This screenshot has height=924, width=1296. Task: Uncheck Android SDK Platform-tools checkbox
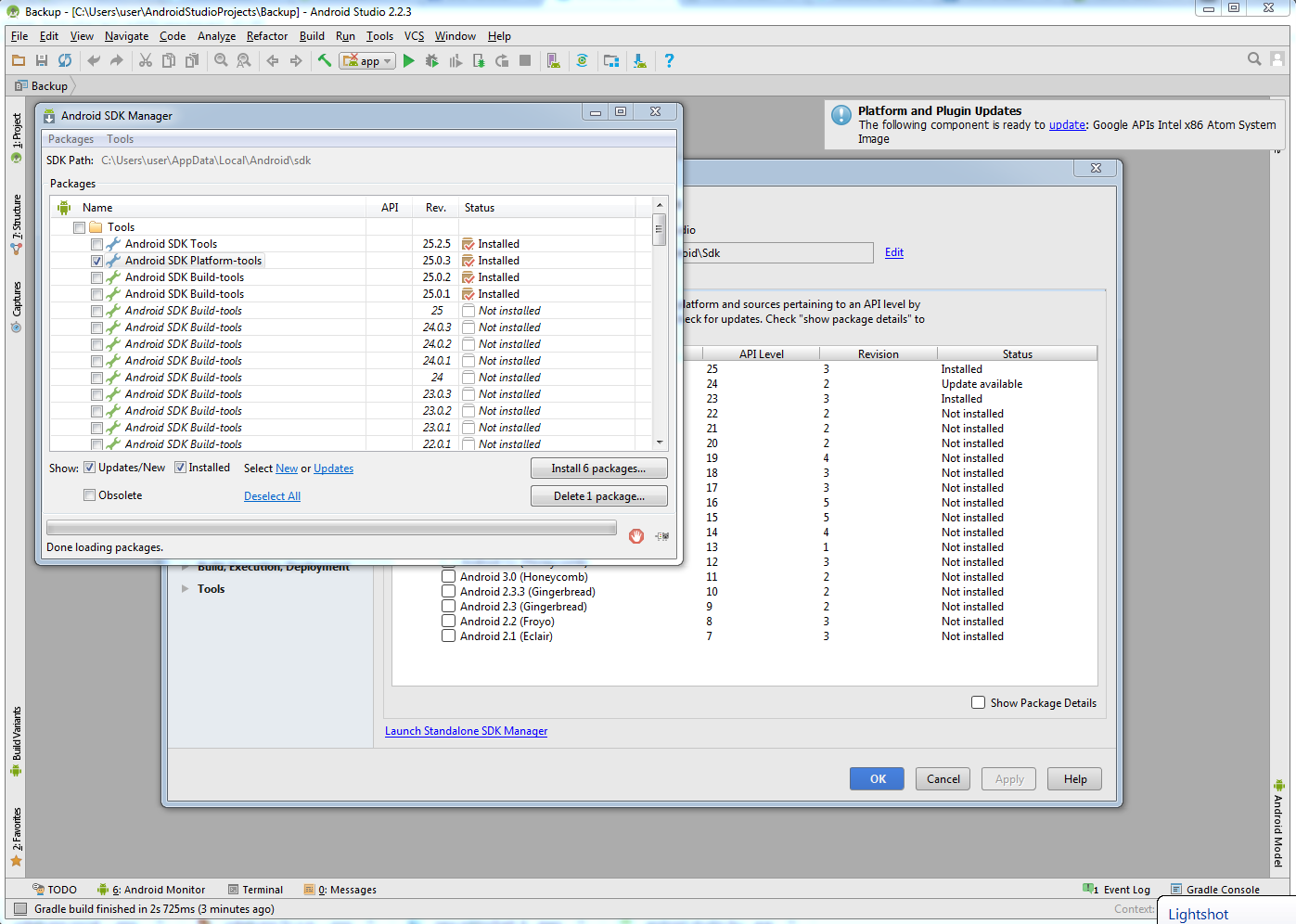(97, 262)
